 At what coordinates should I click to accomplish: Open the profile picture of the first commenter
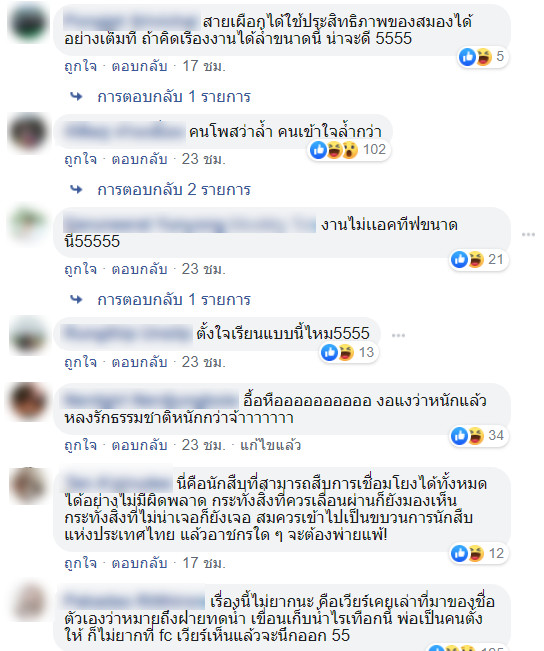pyautogui.click(x=28, y=22)
